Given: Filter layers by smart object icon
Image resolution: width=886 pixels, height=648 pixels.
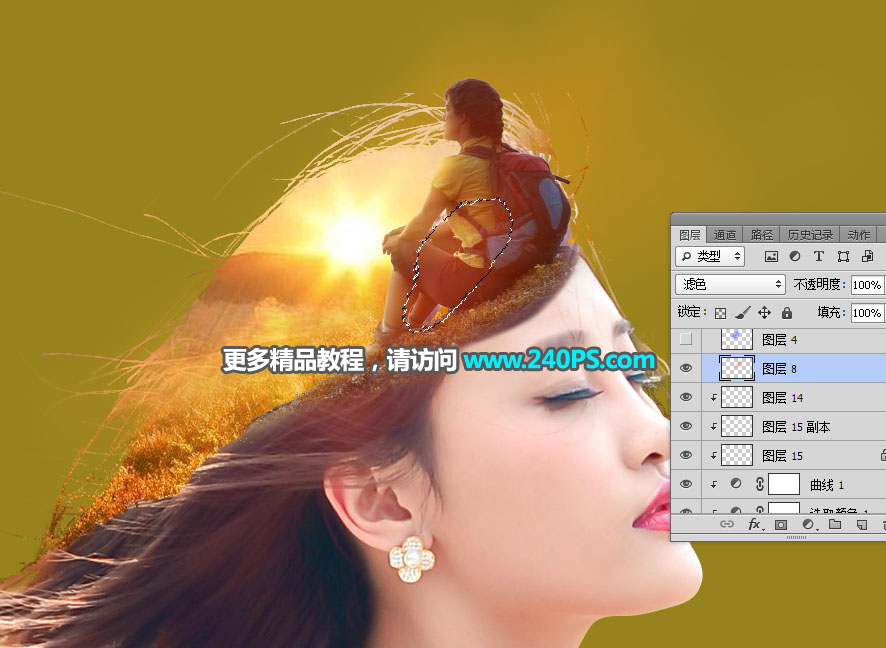Looking at the screenshot, I should tap(867, 256).
